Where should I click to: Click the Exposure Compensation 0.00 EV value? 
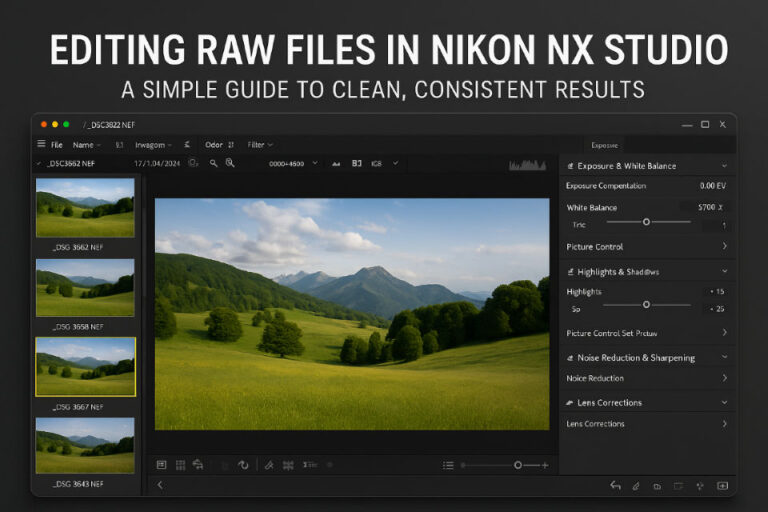pos(713,186)
